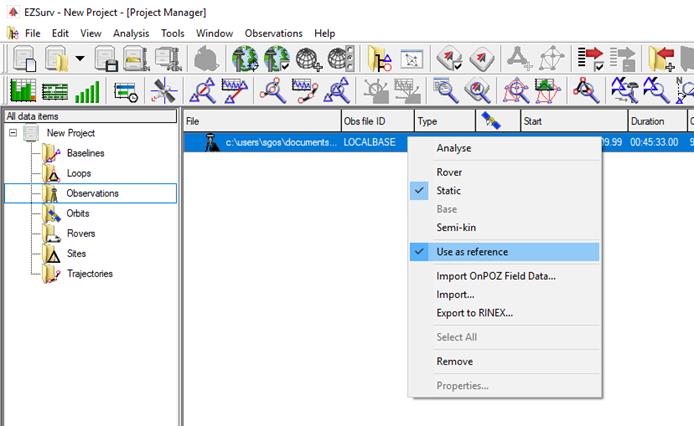Sort by the Type column header
Screen dimensions: 694x426
tap(445, 121)
